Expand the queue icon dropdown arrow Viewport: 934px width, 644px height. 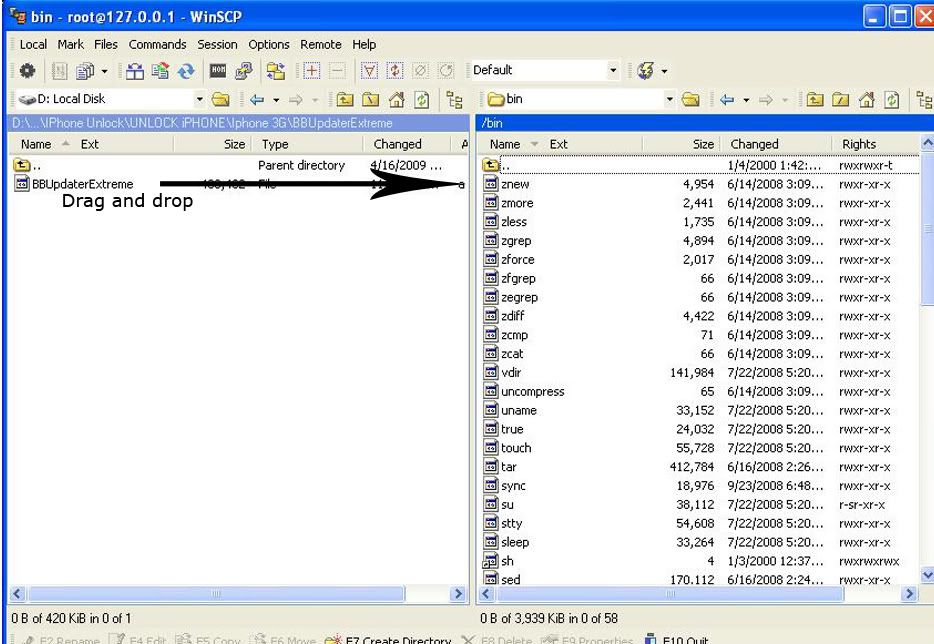point(104,71)
